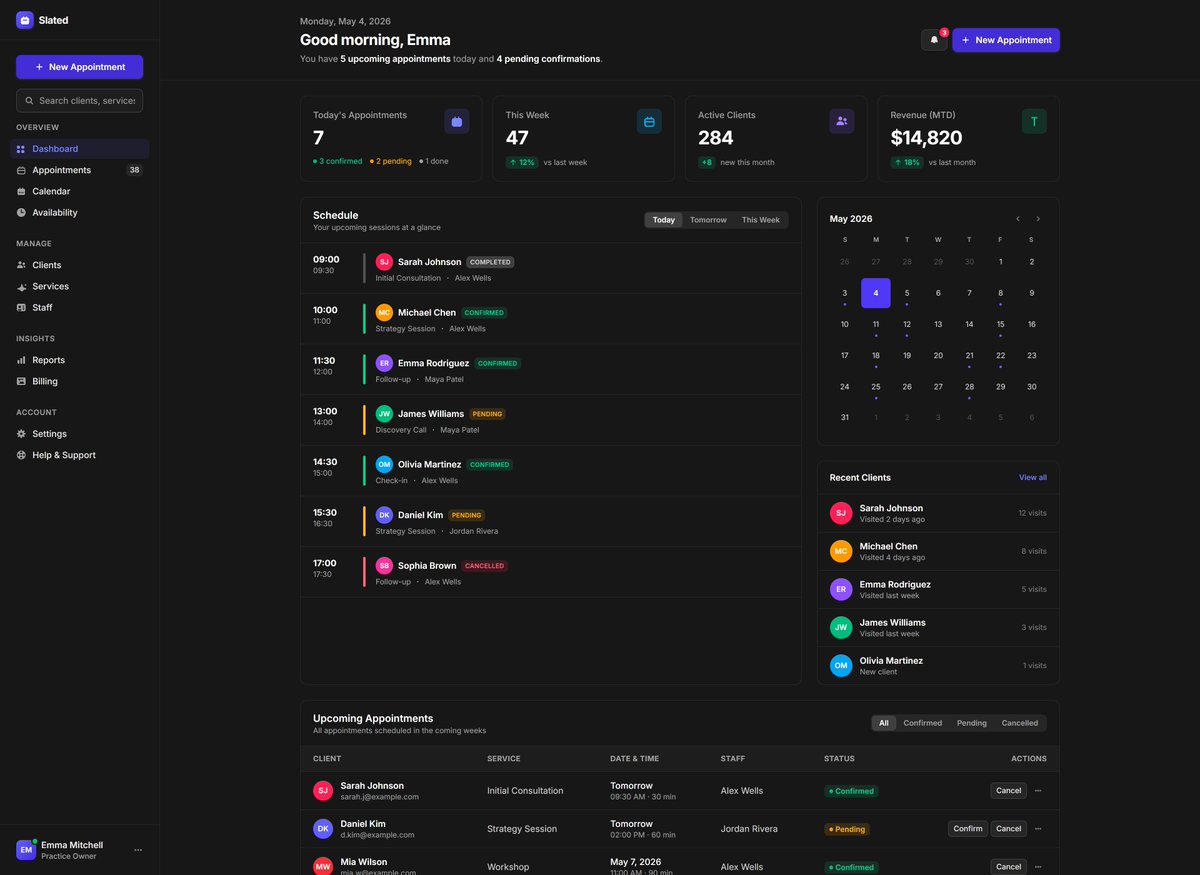Focus the Search clients, services field

80,100
